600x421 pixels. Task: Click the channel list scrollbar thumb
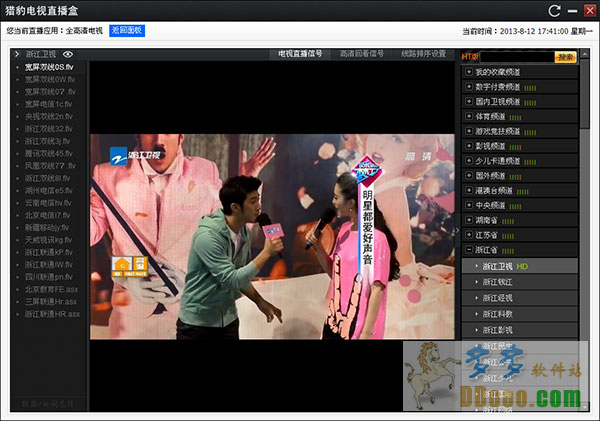coord(584,94)
